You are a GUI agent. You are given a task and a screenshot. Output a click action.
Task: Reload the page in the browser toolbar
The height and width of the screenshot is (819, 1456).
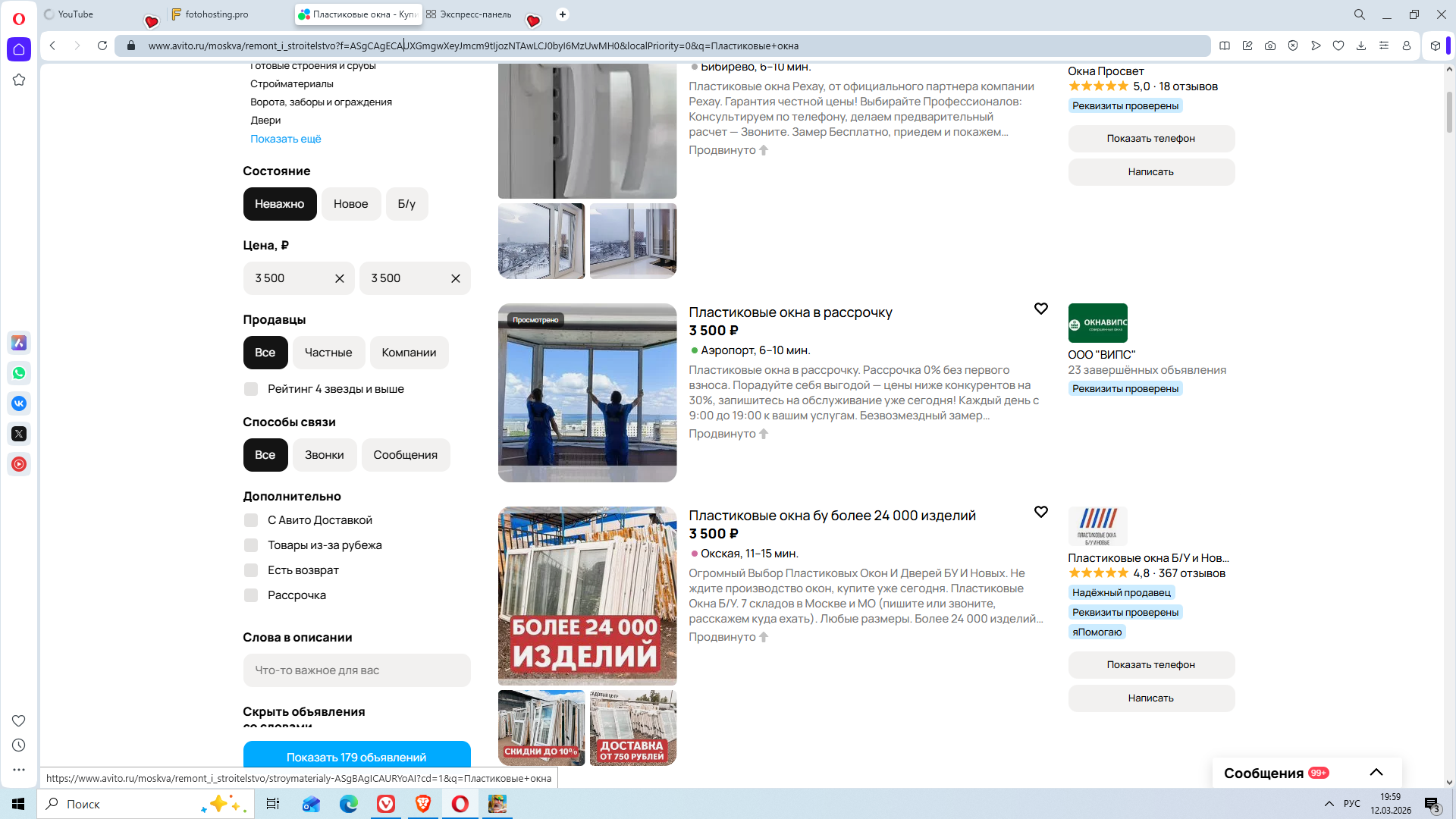point(102,45)
